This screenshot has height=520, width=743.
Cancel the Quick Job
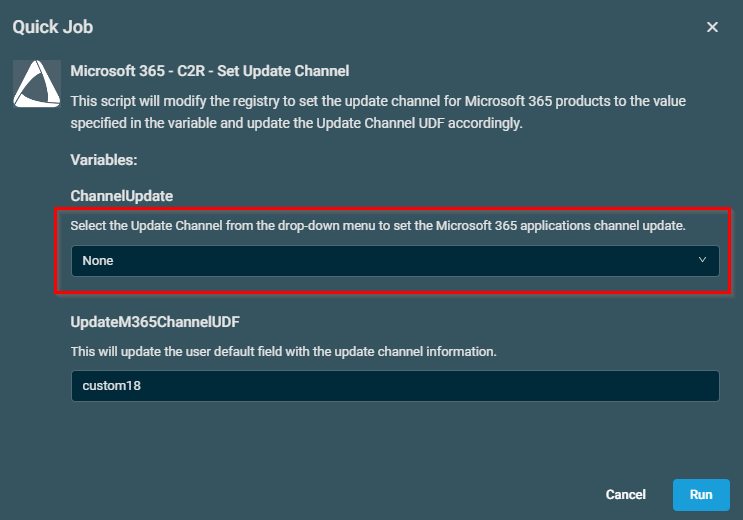[625, 494]
